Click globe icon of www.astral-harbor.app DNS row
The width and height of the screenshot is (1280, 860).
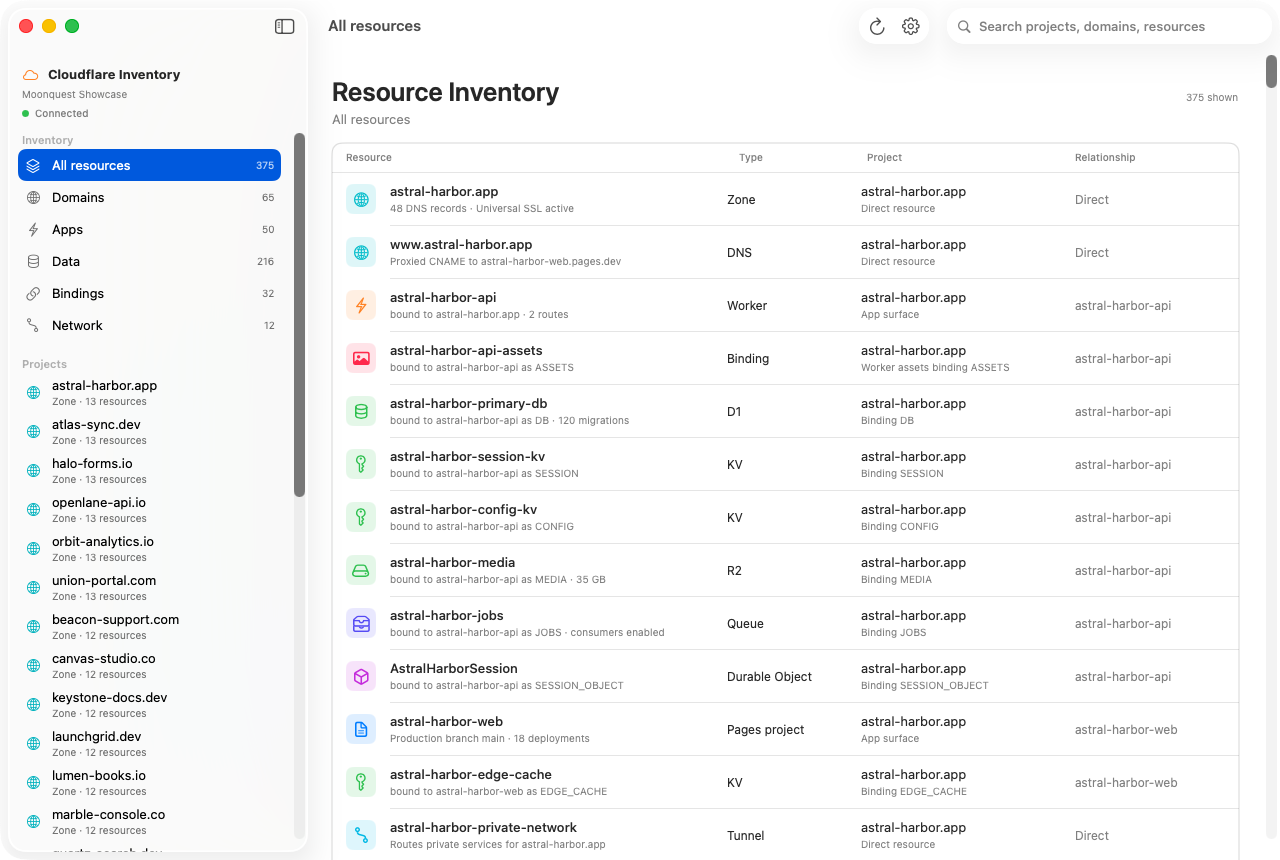click(361, 252)
